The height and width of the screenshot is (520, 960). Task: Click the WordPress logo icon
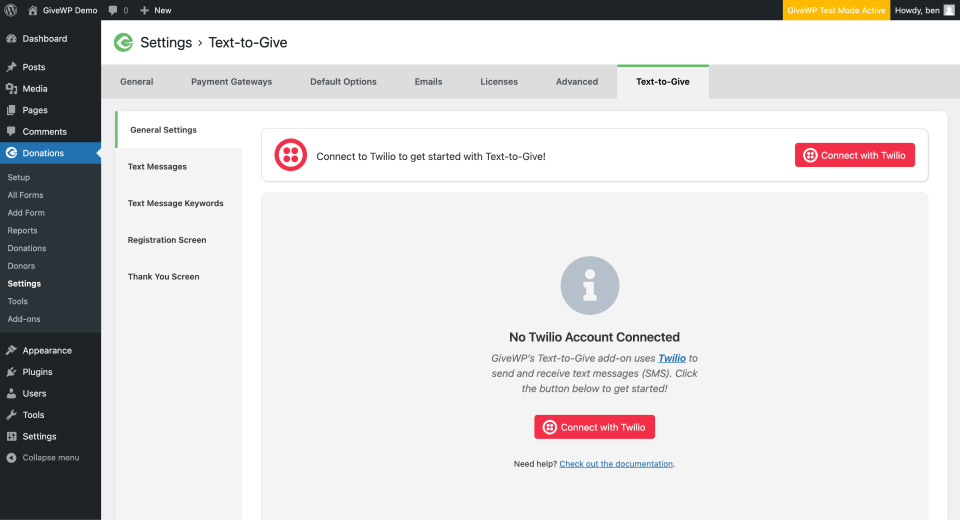[10, 10]
